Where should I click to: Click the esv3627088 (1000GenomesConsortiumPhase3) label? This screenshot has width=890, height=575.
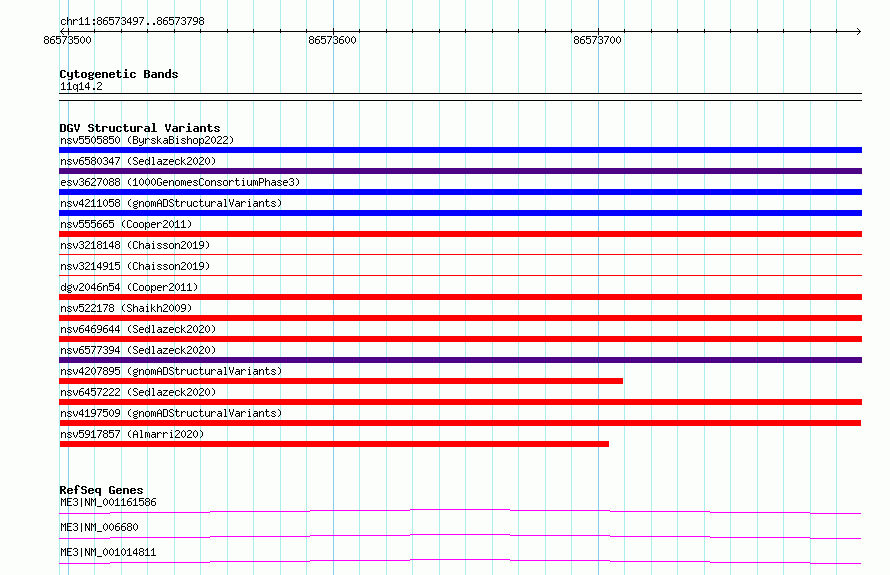point(180,182)
